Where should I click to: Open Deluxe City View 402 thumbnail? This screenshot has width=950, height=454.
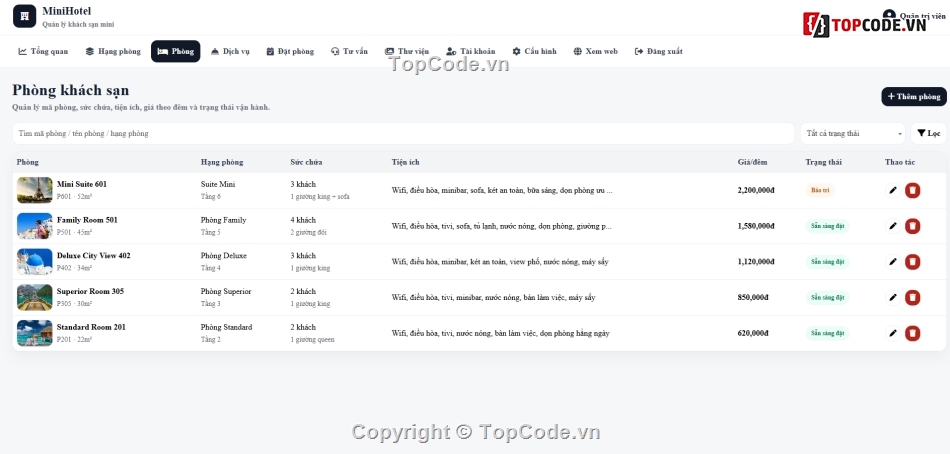click(x=35, y=262)
